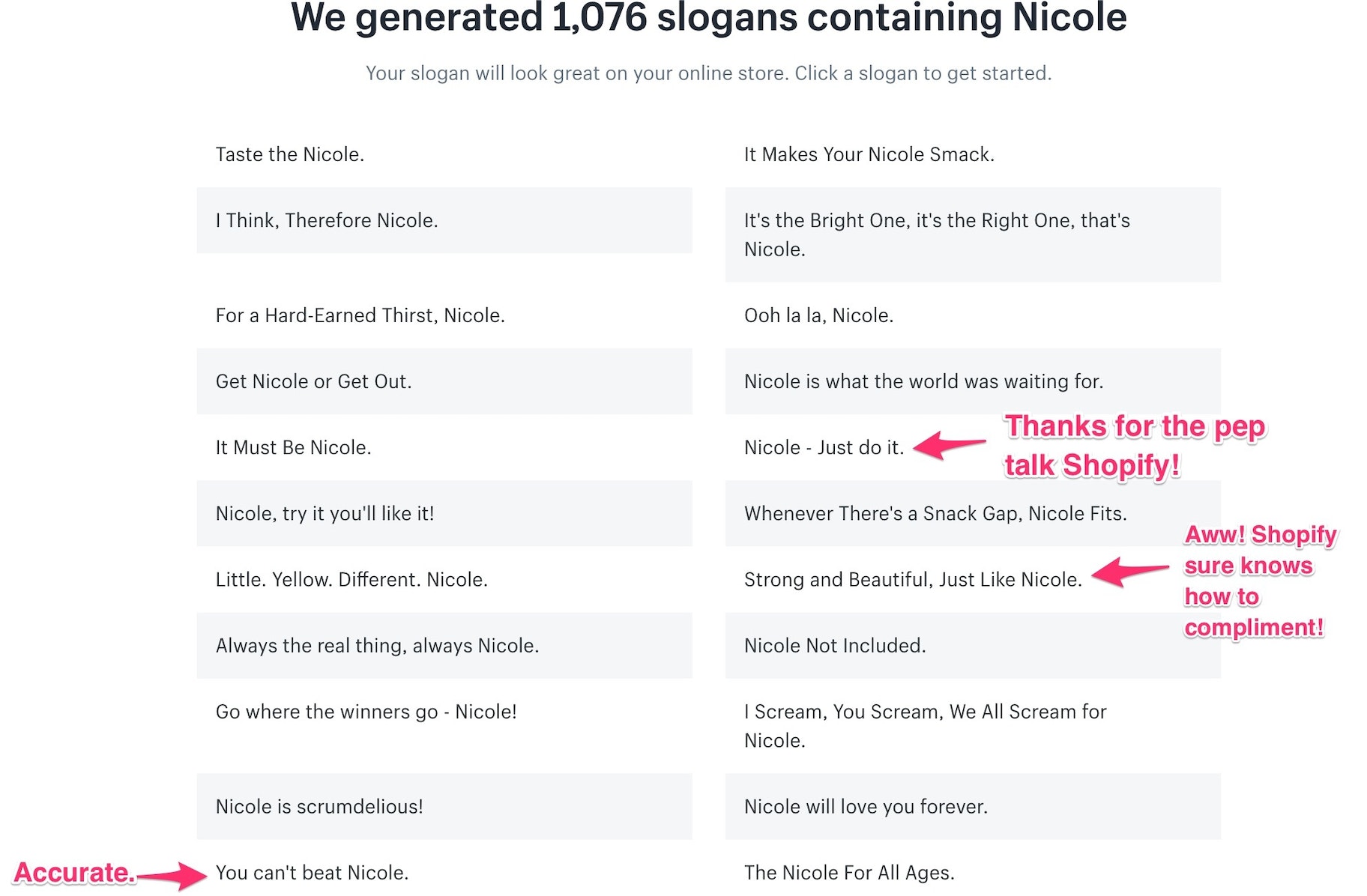Click "You can't beat Nicole." slogan

point(312,873)
